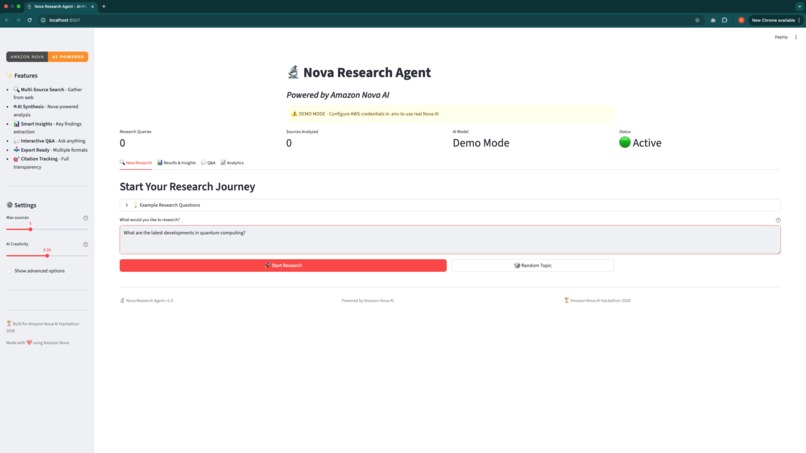
Task: Click the Interactive Q&A speech icon
Action: pyautogui.click(x=16, y=140)
